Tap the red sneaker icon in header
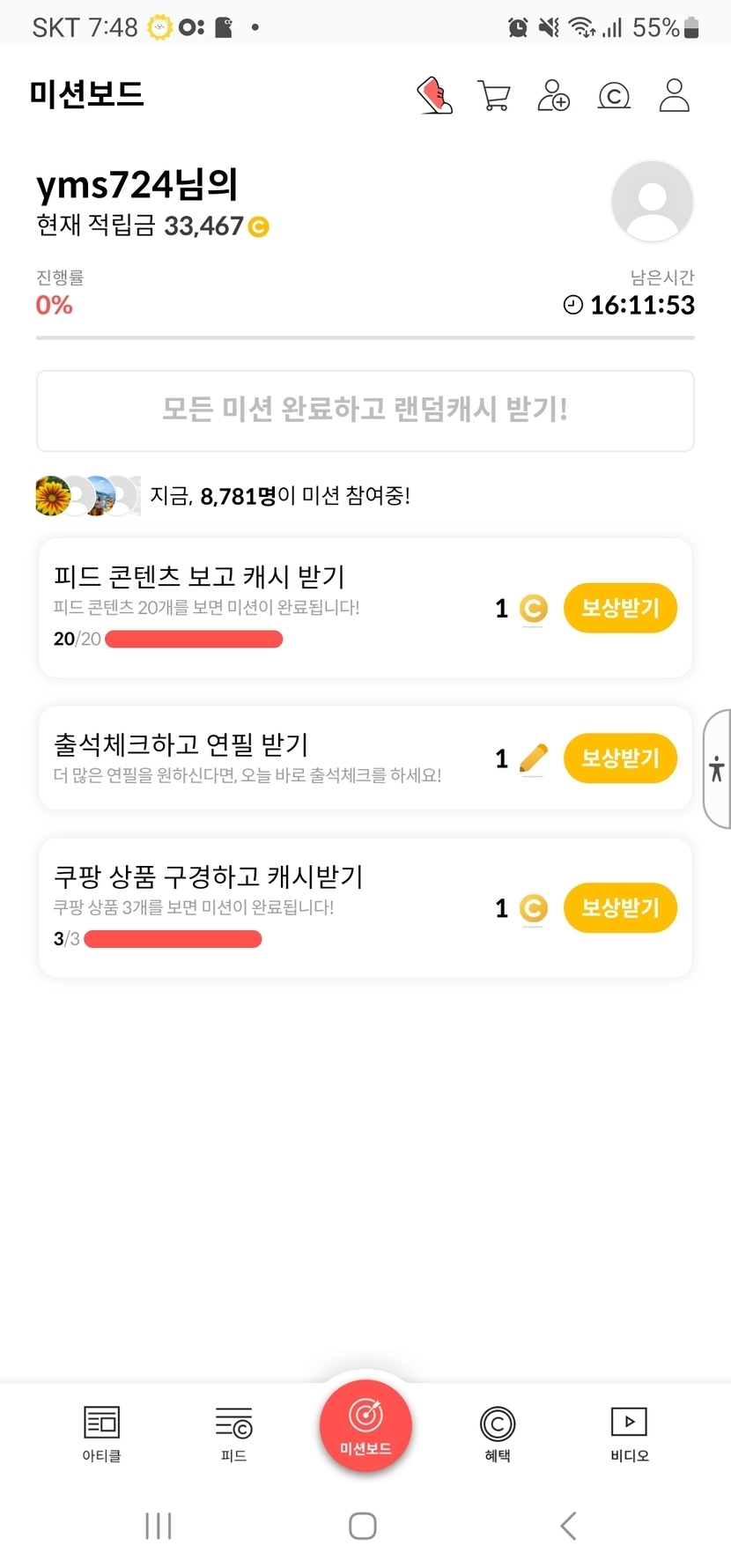The width and height of the screenshot is (731, 1568). (x=435, y=95)
